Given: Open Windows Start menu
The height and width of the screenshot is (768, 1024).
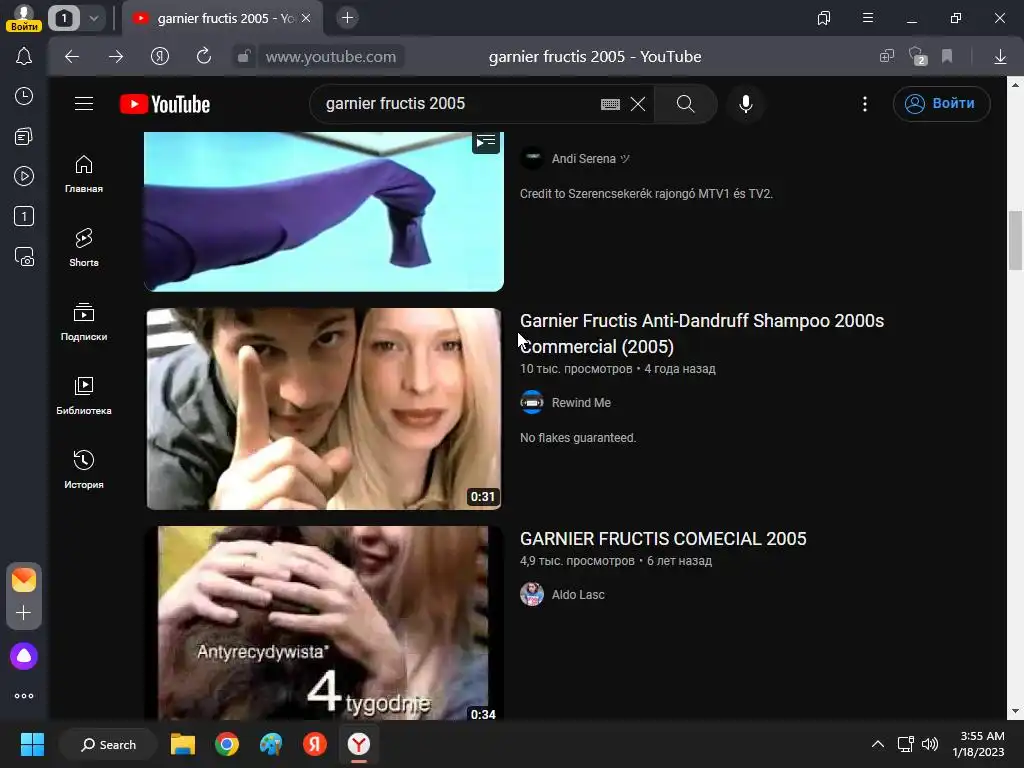Looking at the screenshot, I should tap(32, 744).
